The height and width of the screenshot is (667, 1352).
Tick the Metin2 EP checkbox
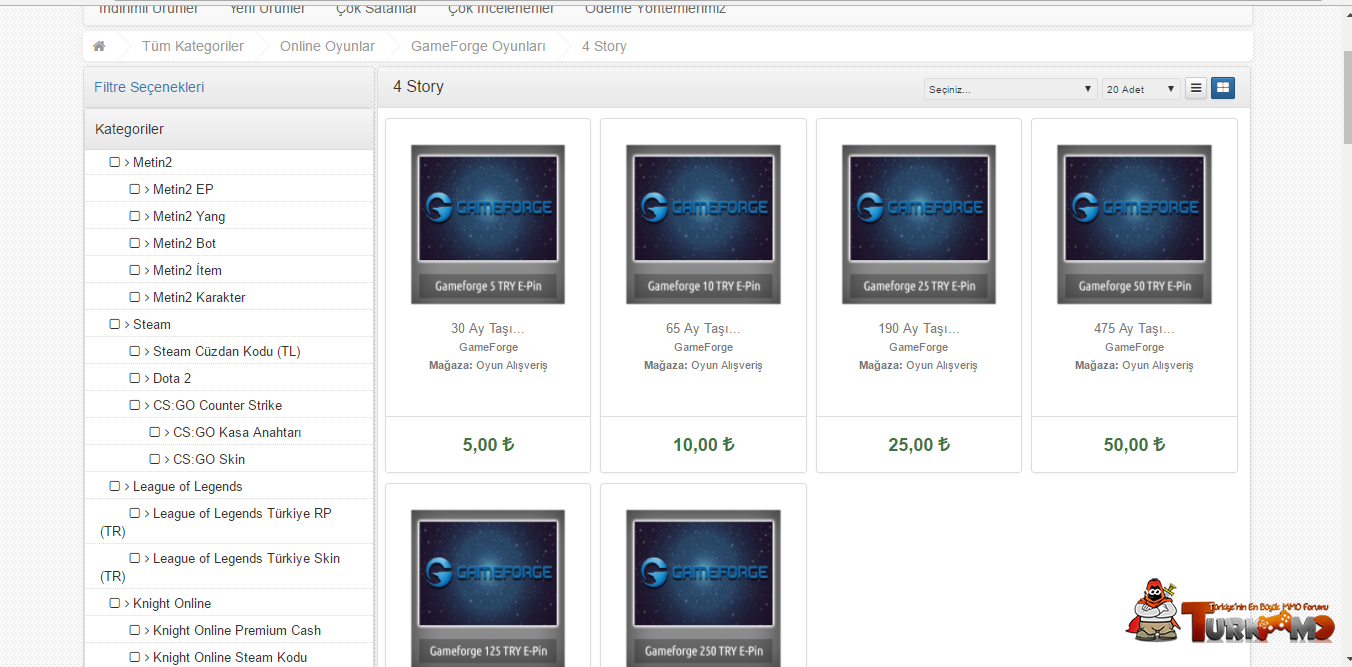point(135,189)
